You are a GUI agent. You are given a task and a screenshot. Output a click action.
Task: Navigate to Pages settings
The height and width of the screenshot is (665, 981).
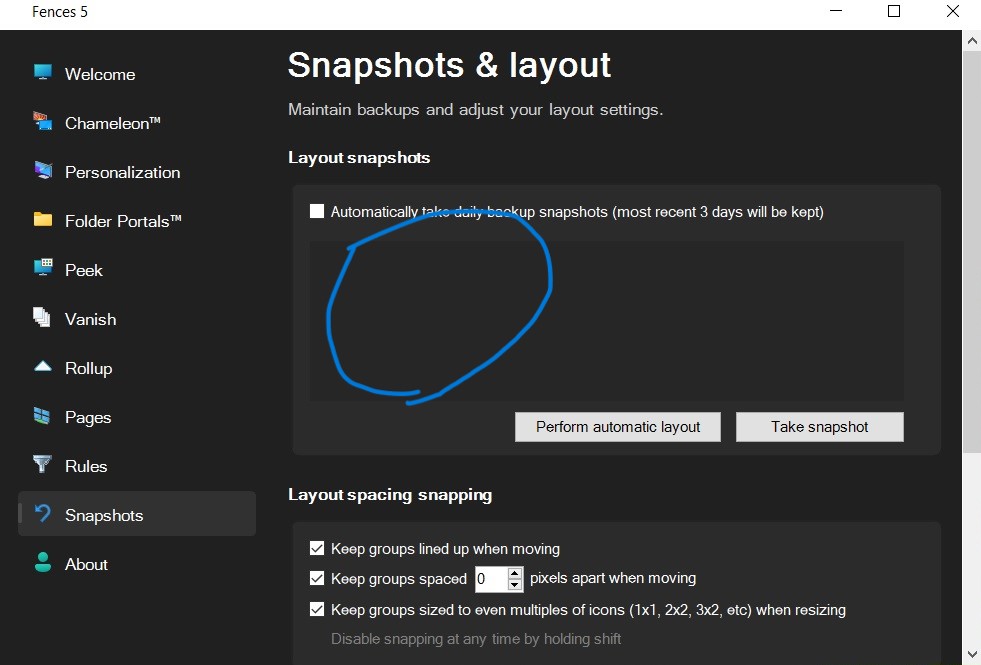(137, 417)
